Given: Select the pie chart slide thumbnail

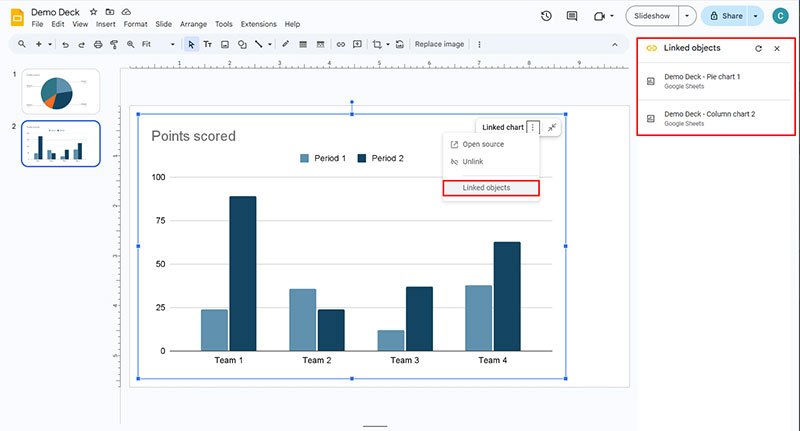Looking at the screenshot, I should tap(60, 92).
